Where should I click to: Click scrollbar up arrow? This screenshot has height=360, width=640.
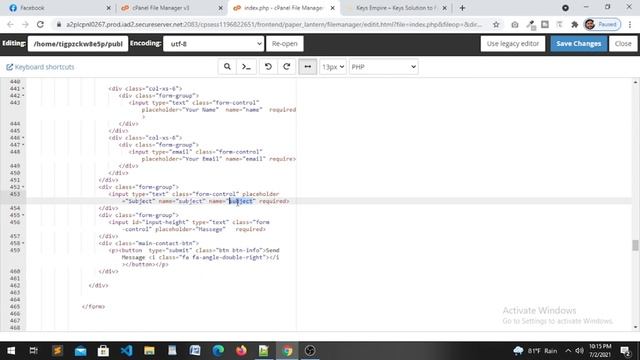tap(635, 82)
